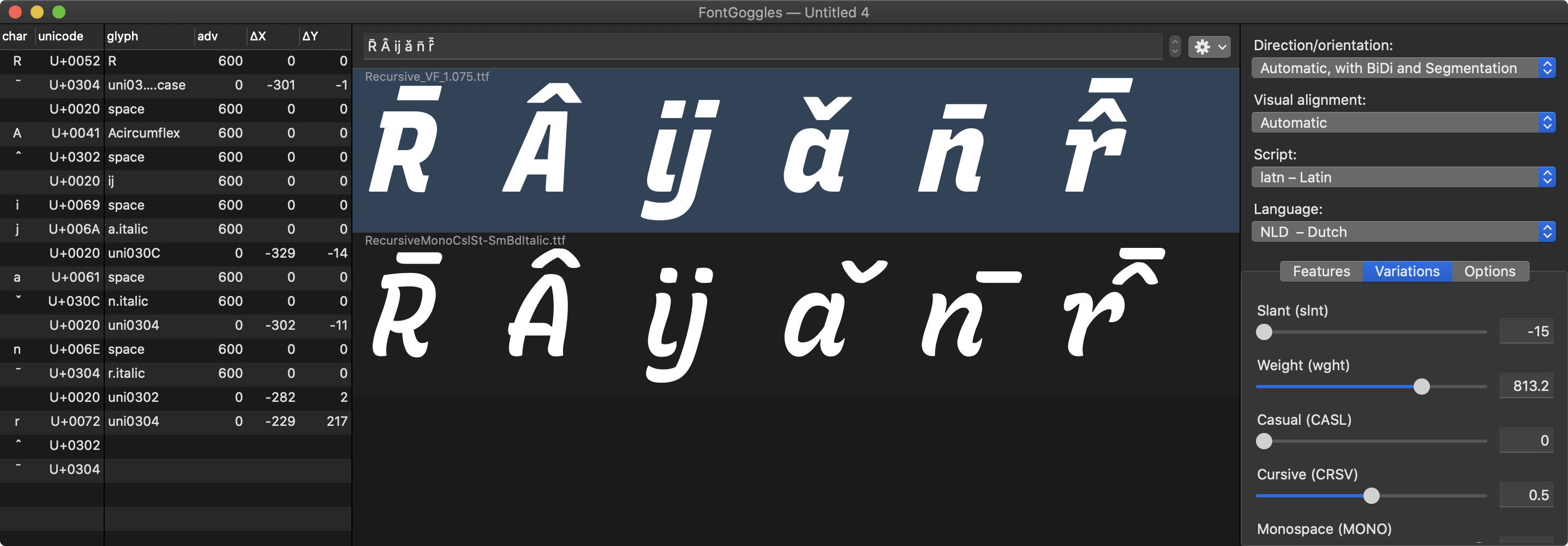The image size is (1568, 546).
Task: Click the Slant (slnt) slider handle
Action: pos(1264,332)
